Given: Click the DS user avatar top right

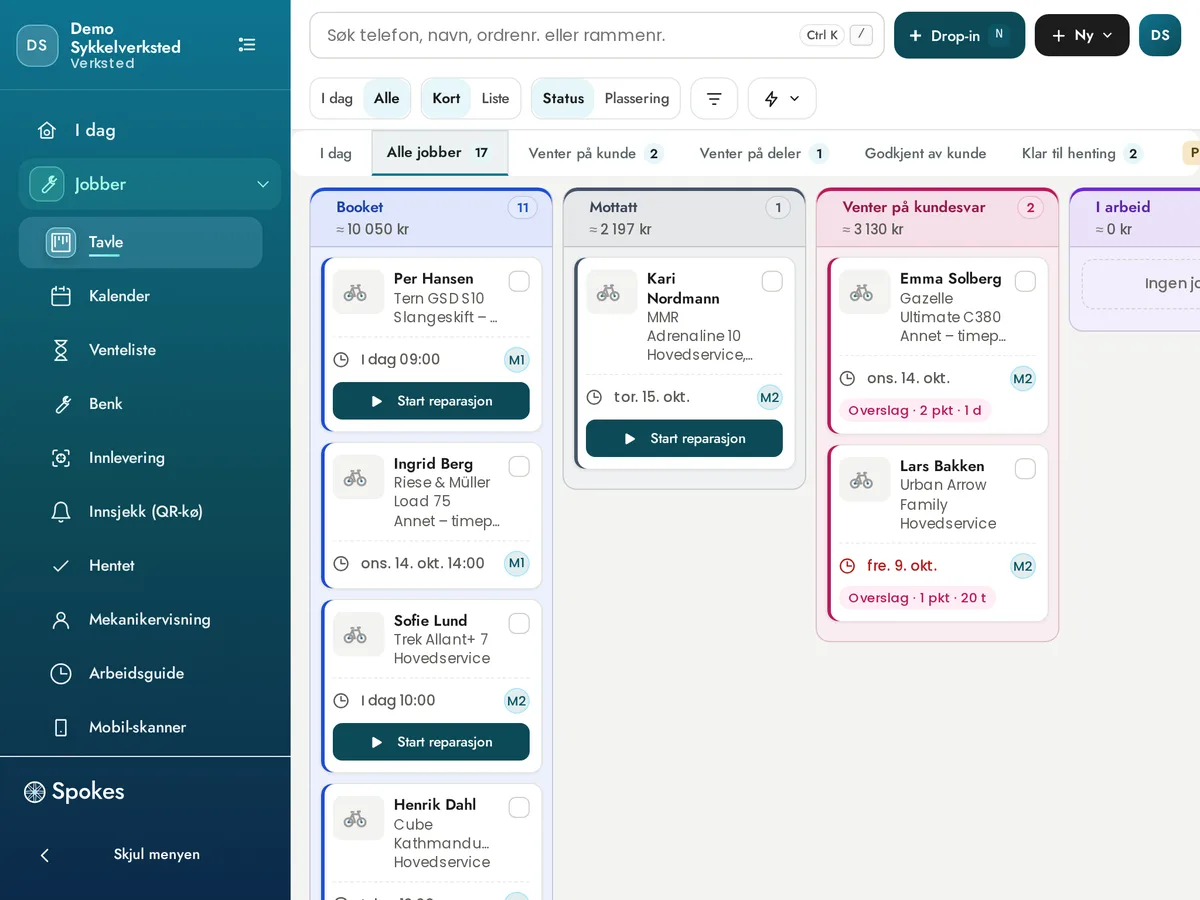Looking at the screenshot, I should click(1160, 35).
